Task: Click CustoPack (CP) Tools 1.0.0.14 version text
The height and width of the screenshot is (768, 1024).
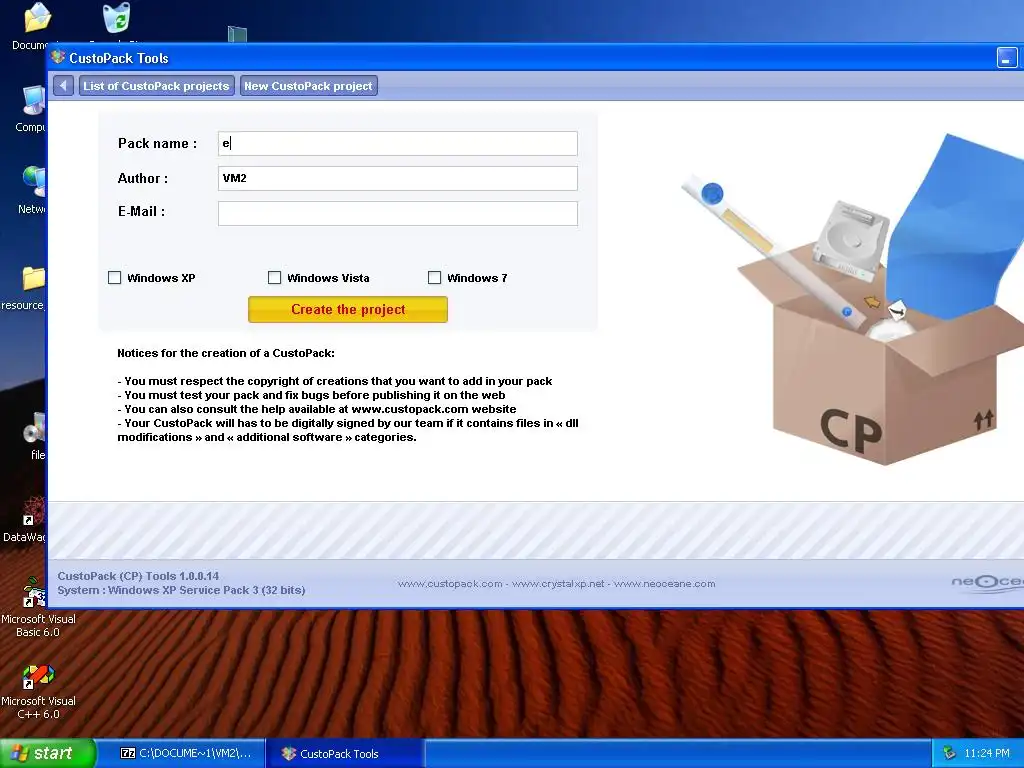Action: point(138,576)
